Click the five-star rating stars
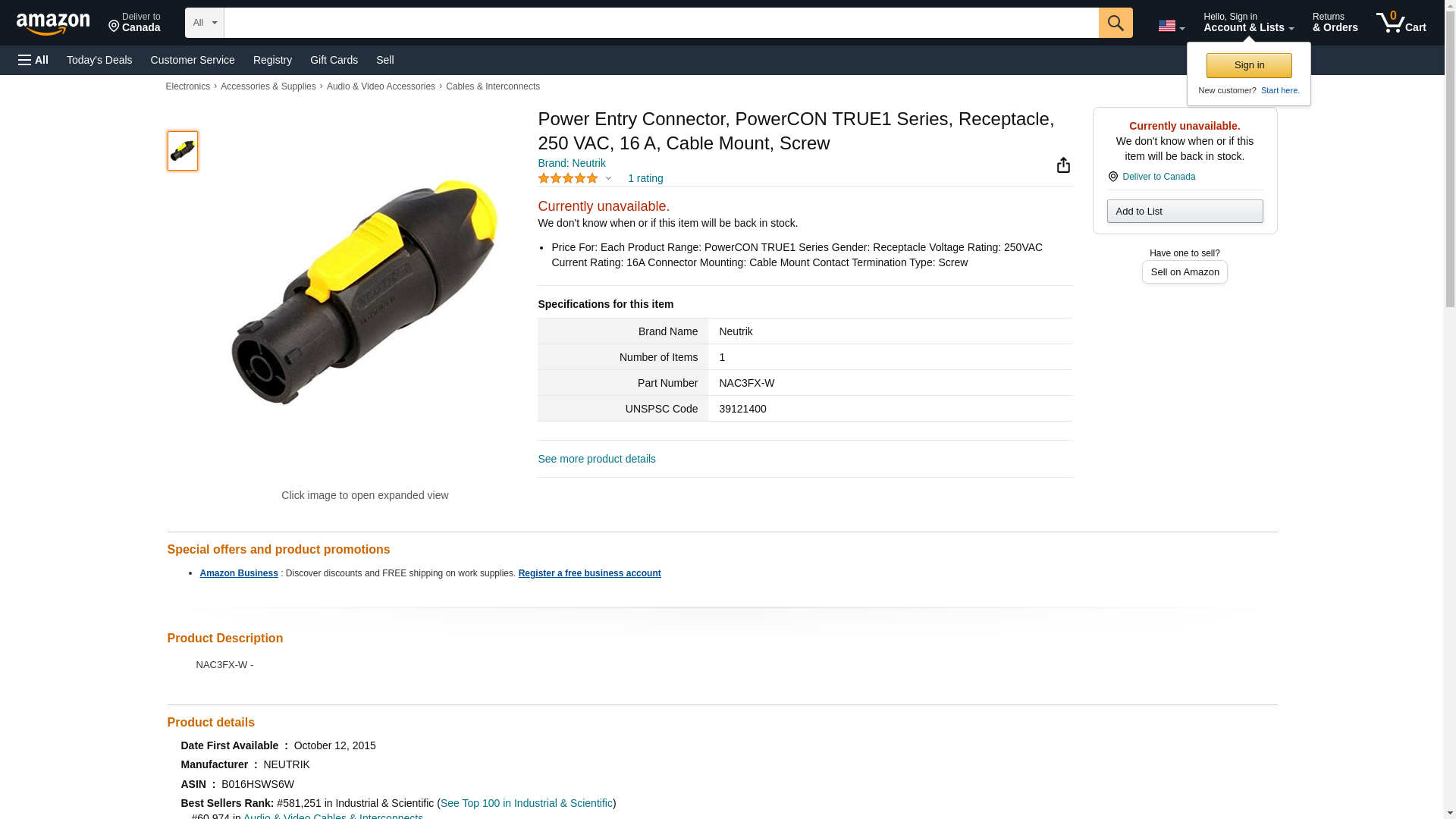Image resolution: width=1456 pixels, height=819 pixels. [x=568, y=178]
